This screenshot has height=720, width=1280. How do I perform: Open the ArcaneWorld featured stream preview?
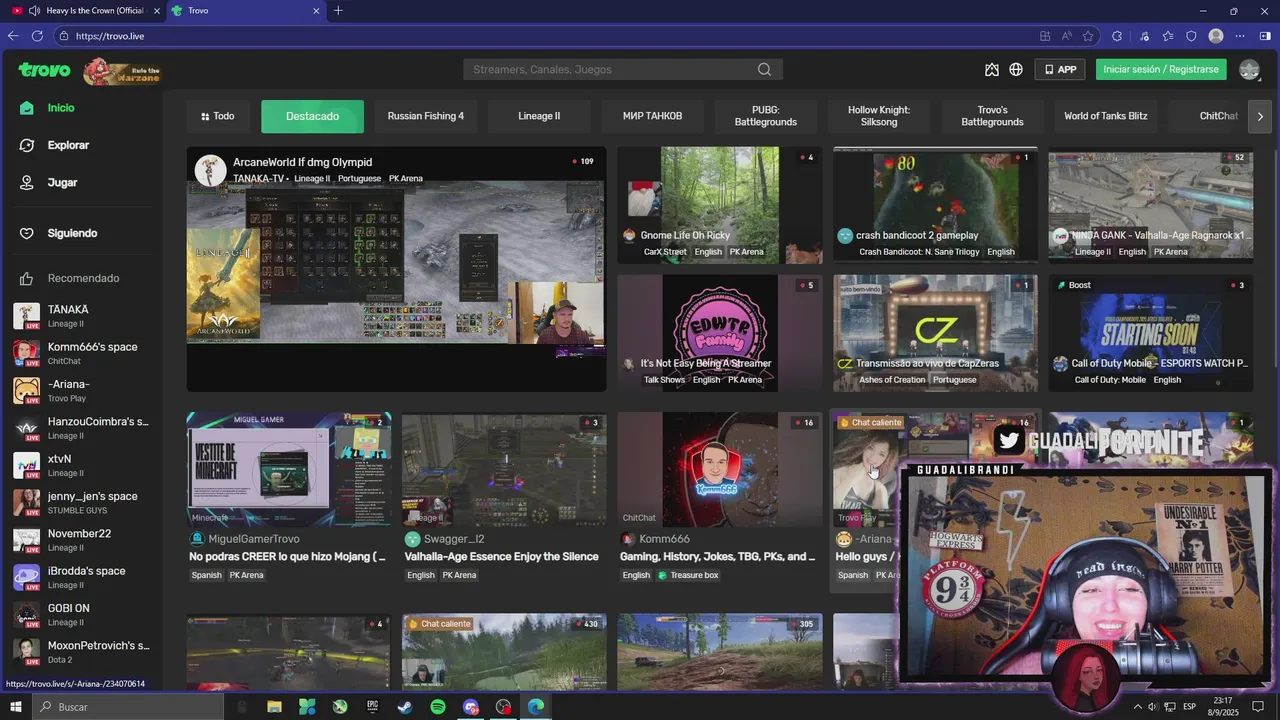[x=396, y=269]
